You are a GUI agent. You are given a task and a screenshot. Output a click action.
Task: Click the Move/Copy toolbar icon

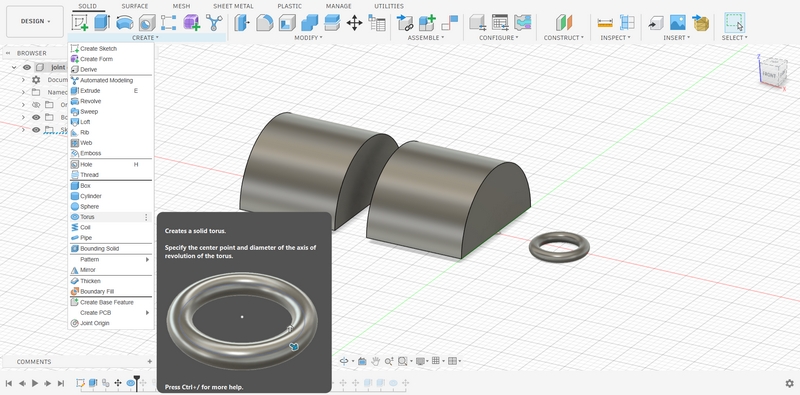click(x=354, y=22)
